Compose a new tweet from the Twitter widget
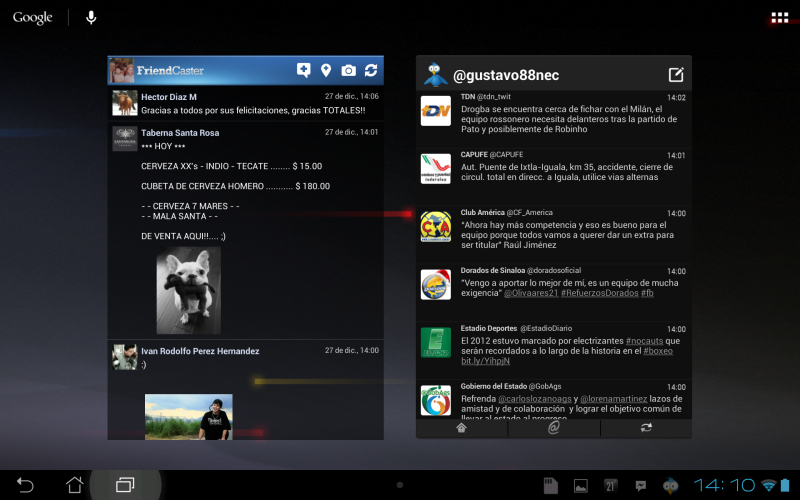 (676, 75)
